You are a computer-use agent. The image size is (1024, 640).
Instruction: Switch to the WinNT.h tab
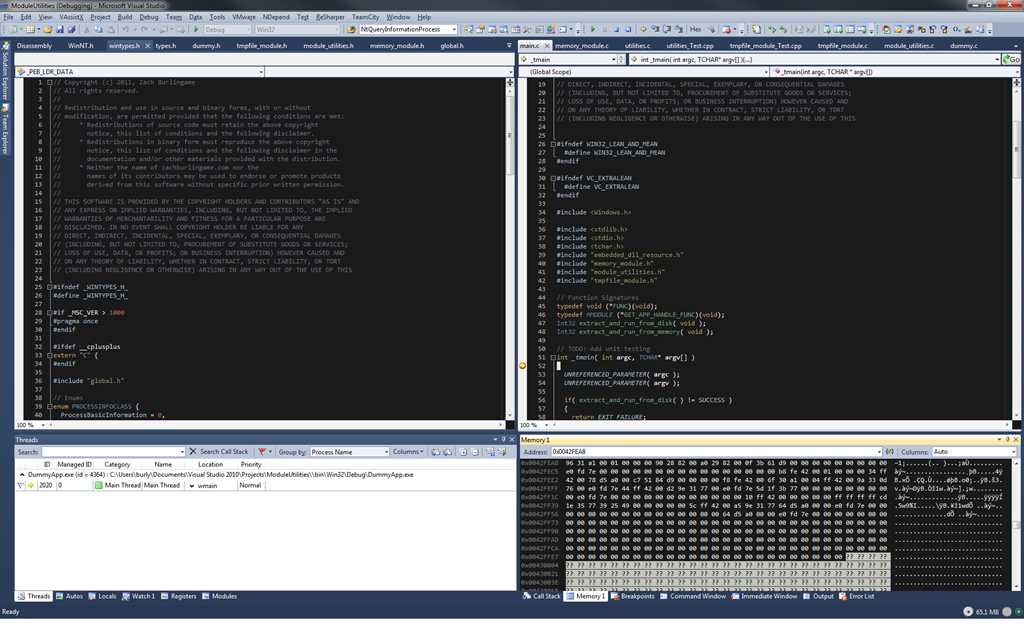click(x=80, y=46)
